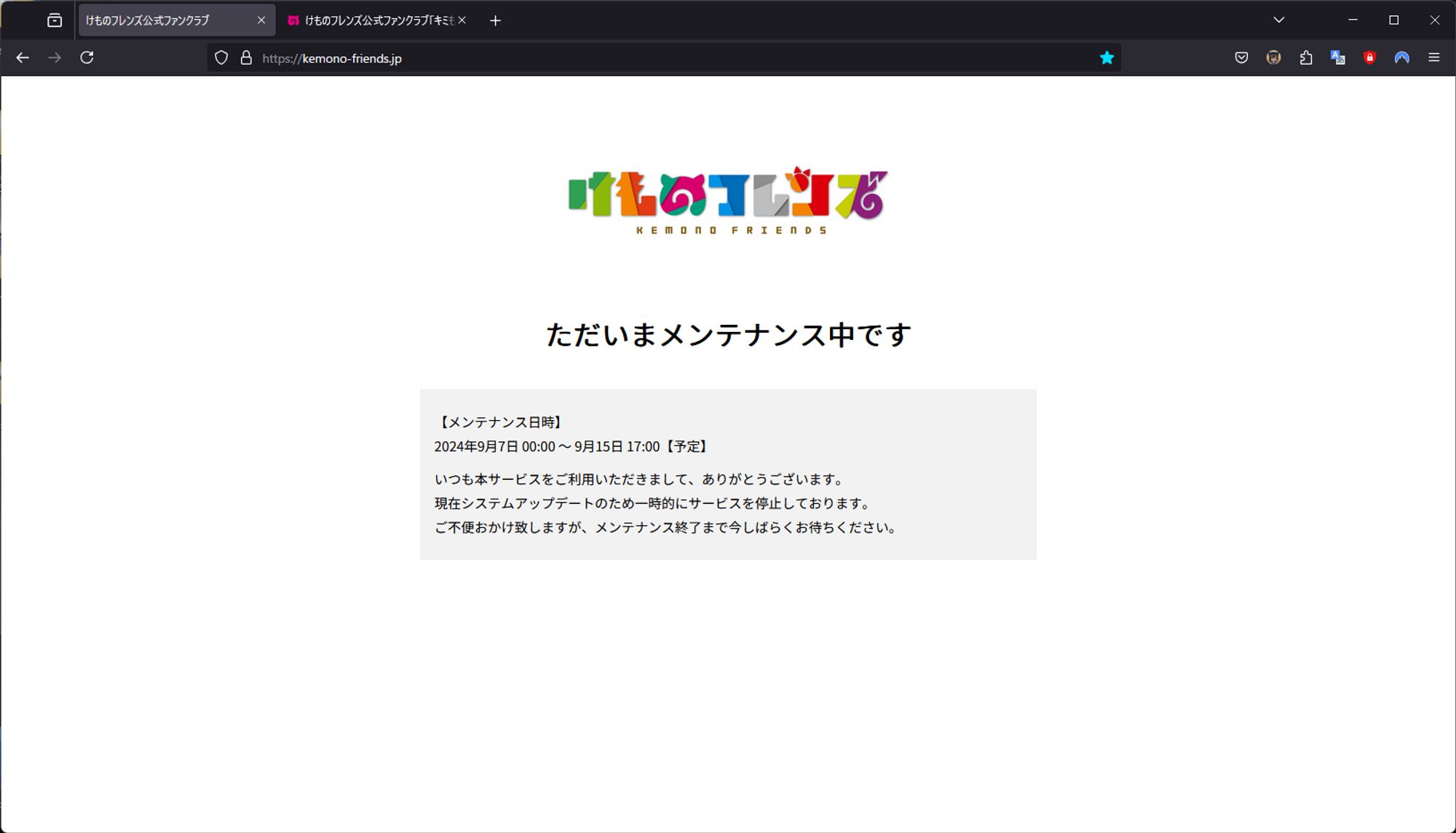Click the greyed forward navigation arrow
This screenshot has width=1456, height=833.
pos(55,58)
